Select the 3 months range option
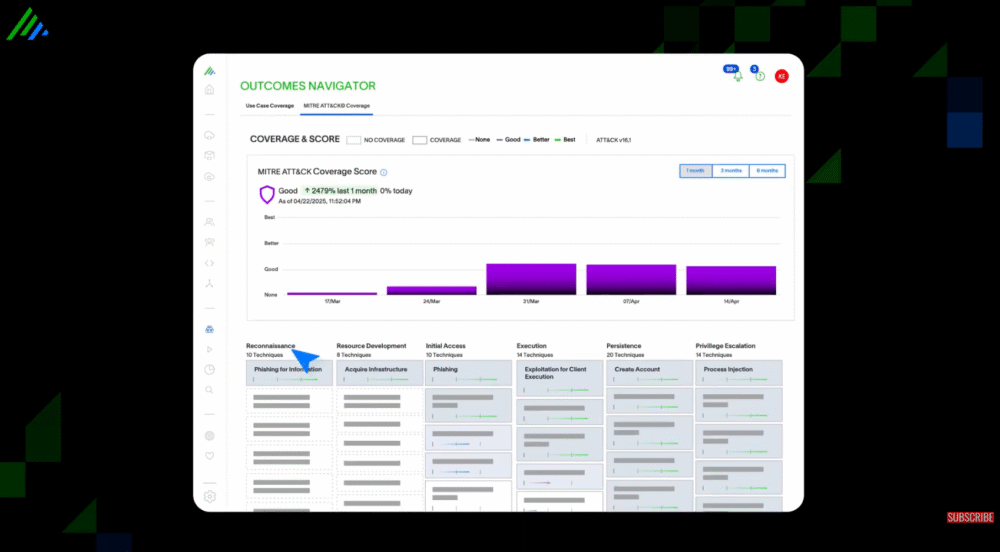Screen dimensions: 1000x552 pyautogui.click(x=731, y=171)
